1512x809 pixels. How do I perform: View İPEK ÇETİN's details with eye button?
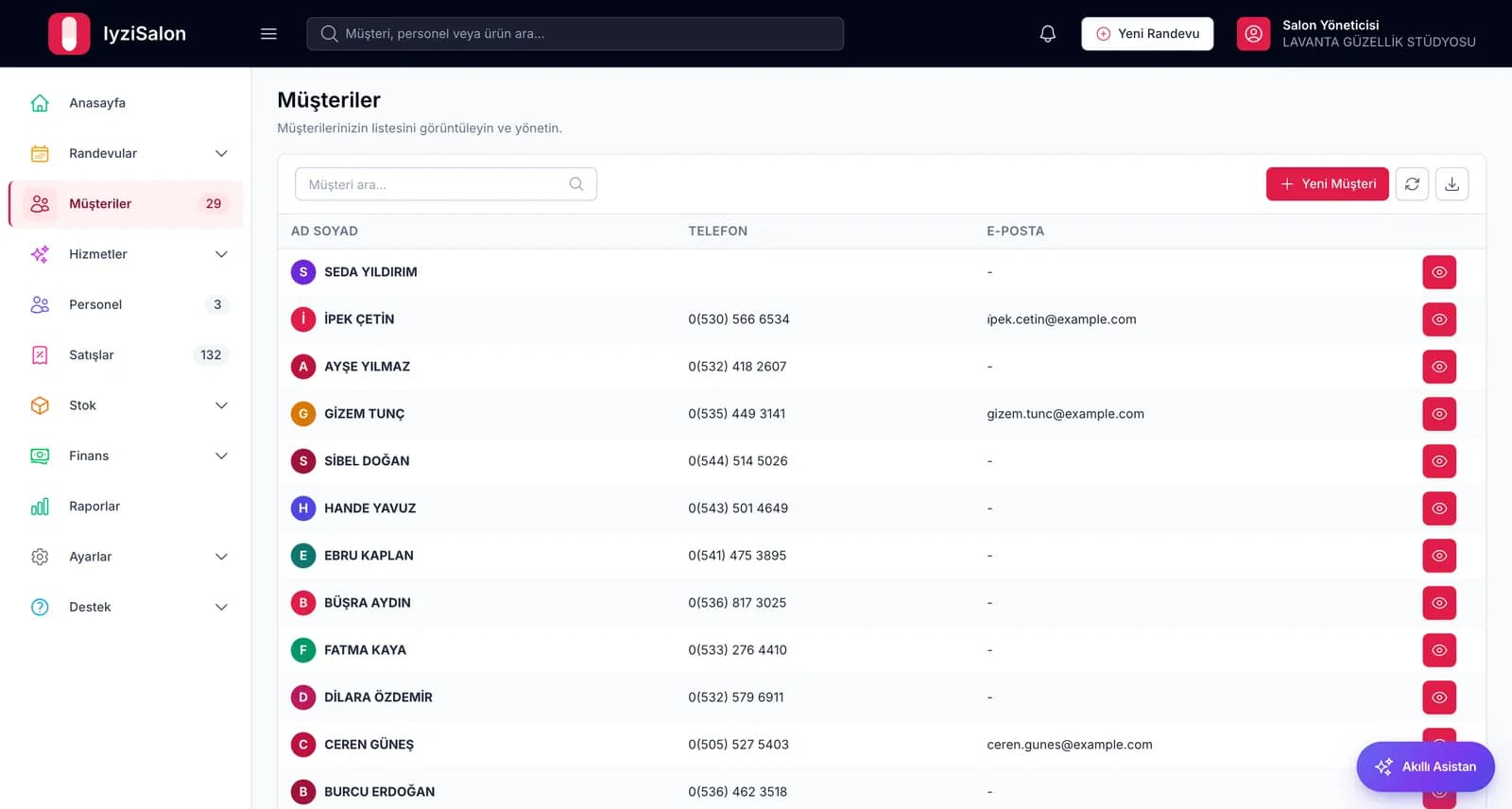coord(1439,319)
